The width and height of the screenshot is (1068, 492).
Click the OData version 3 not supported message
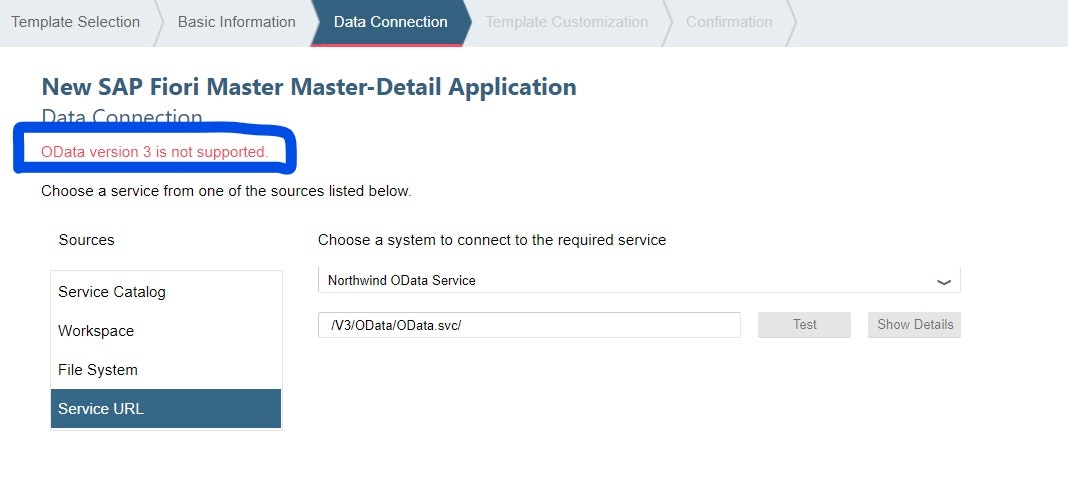coord(155,152)
